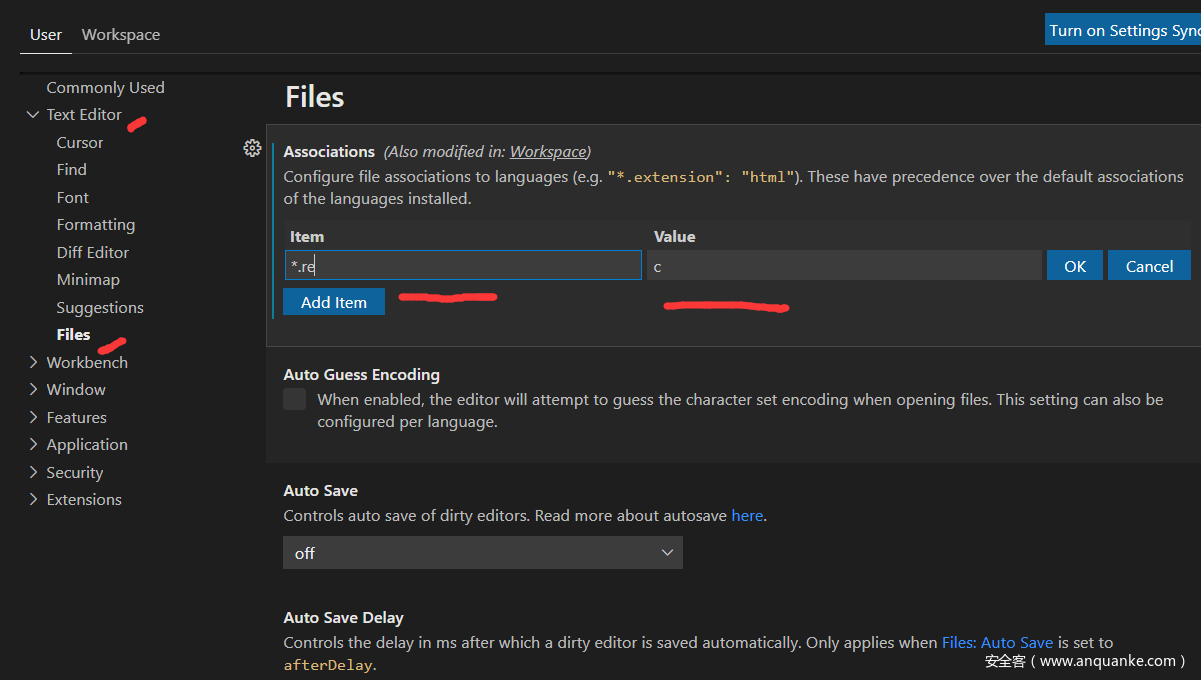Click the Add Item button
Screen dimensions: 1201x680
[x=334, y=302]
